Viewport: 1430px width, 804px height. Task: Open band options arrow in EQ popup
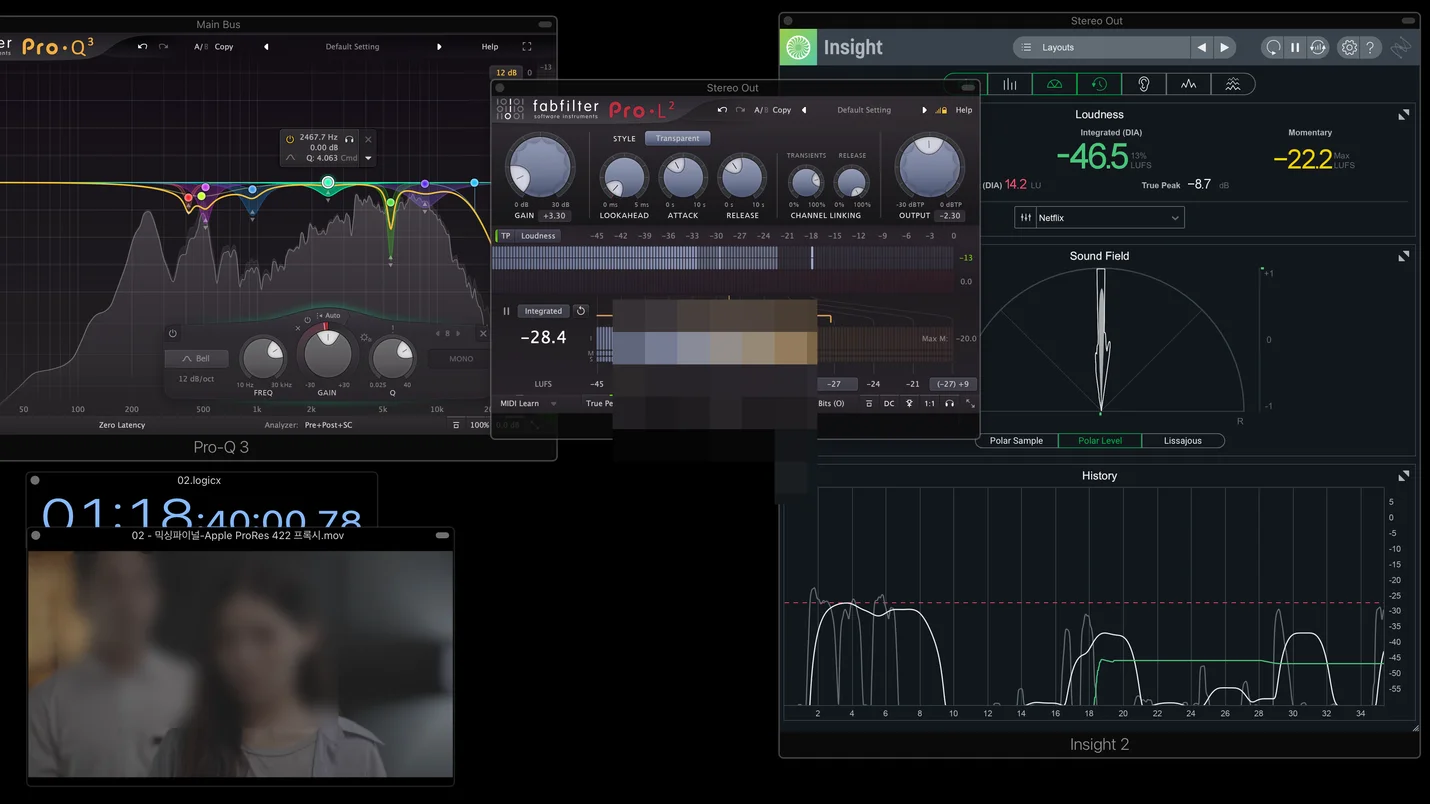pyautogui.click(x=368, y=158)
